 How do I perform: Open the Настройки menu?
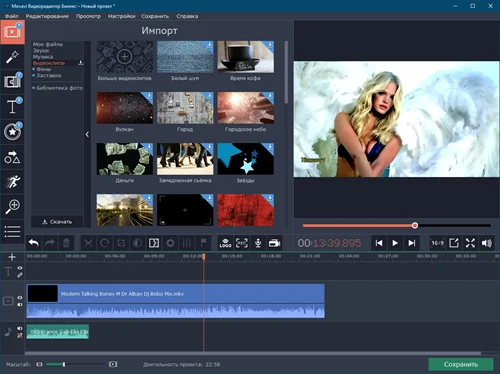tap(121, 16)
